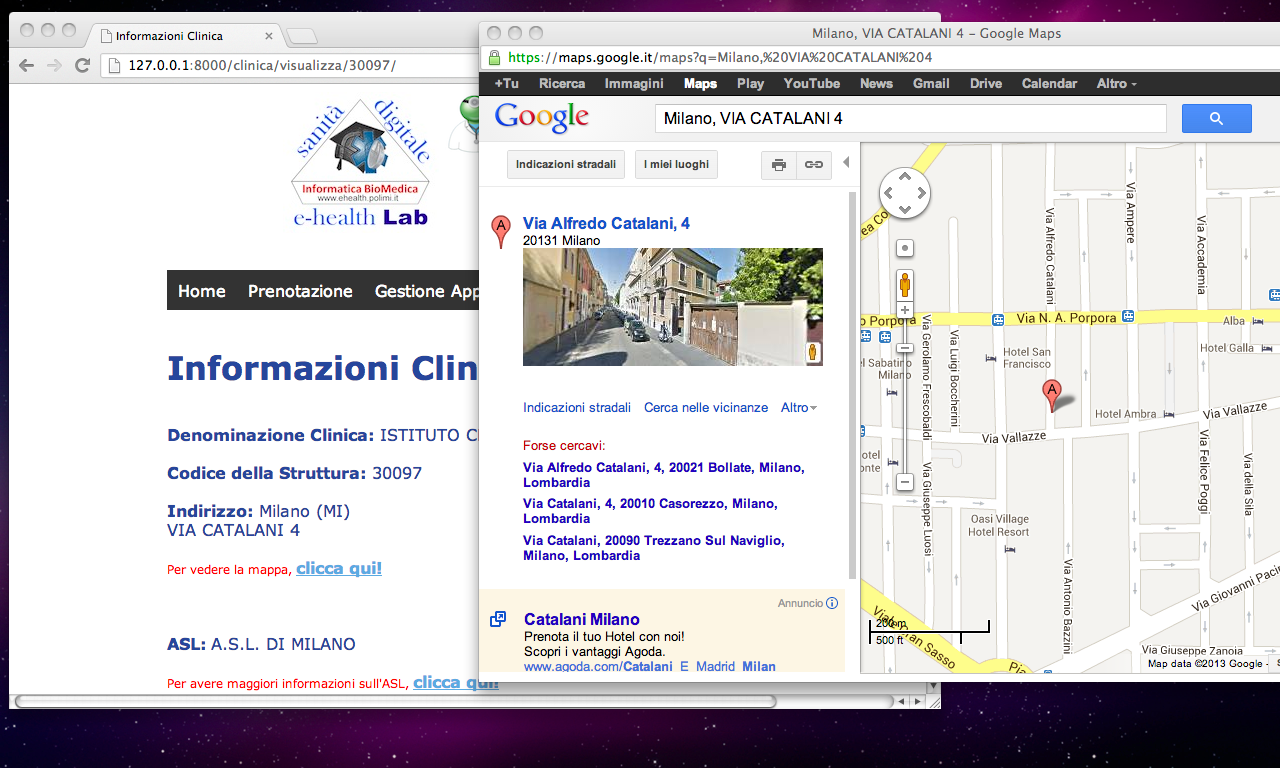The image size is (1280, 768).
Task: Click the HTTPS lock icon in the address bar
Action: click(494, 57)
